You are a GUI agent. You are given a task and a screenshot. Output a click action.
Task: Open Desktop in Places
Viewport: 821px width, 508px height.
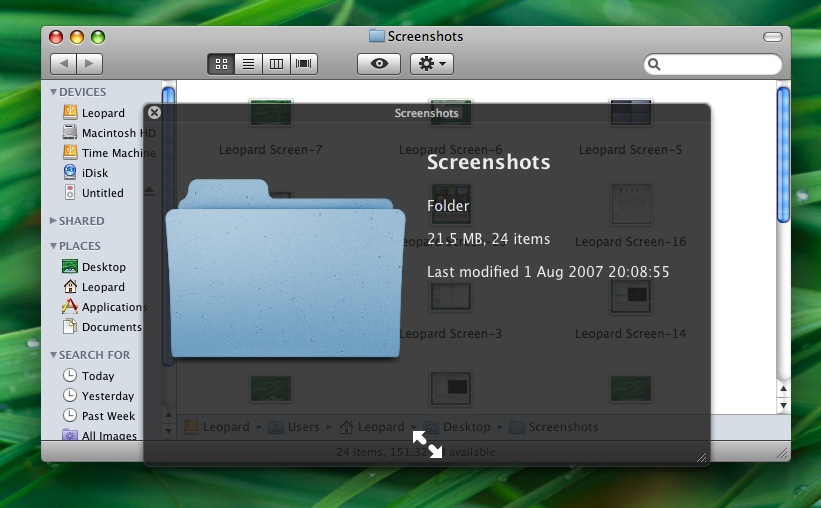pyautogui.click(x=94, y=267)
